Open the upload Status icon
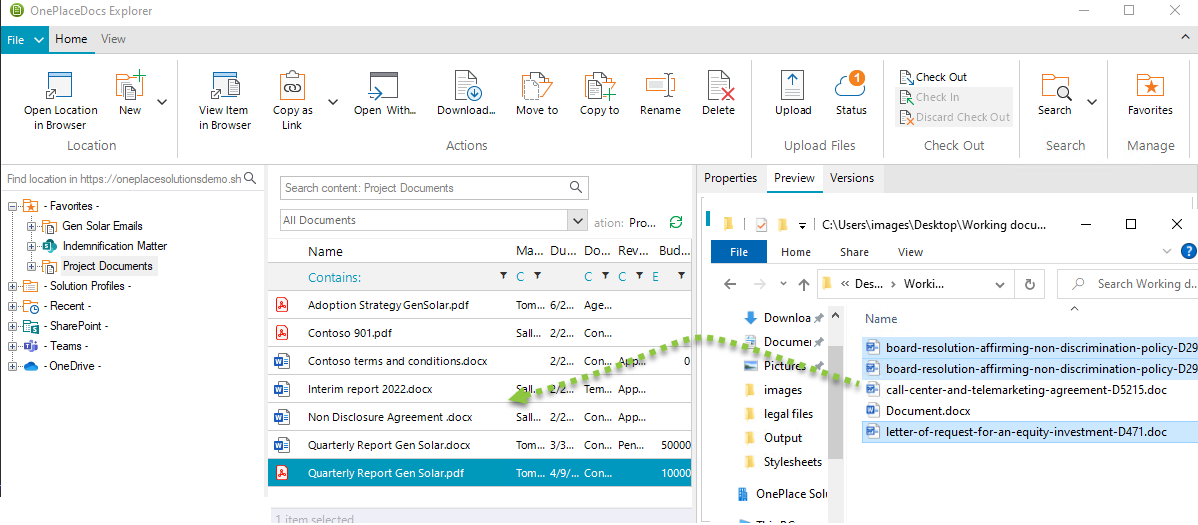This screenshot has height=525, width=1198. click(x=851, y=94)
